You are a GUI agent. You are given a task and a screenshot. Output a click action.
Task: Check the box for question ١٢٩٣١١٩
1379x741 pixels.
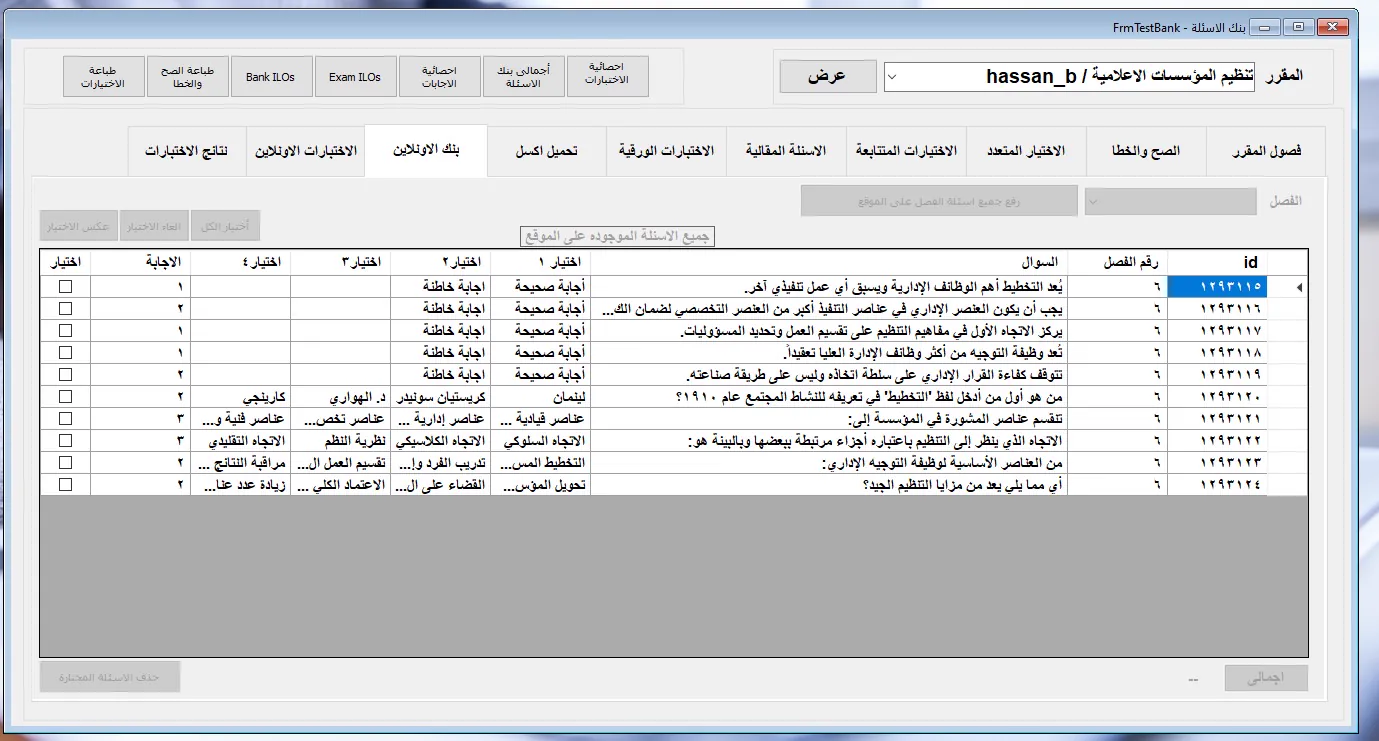coord(66,375)
